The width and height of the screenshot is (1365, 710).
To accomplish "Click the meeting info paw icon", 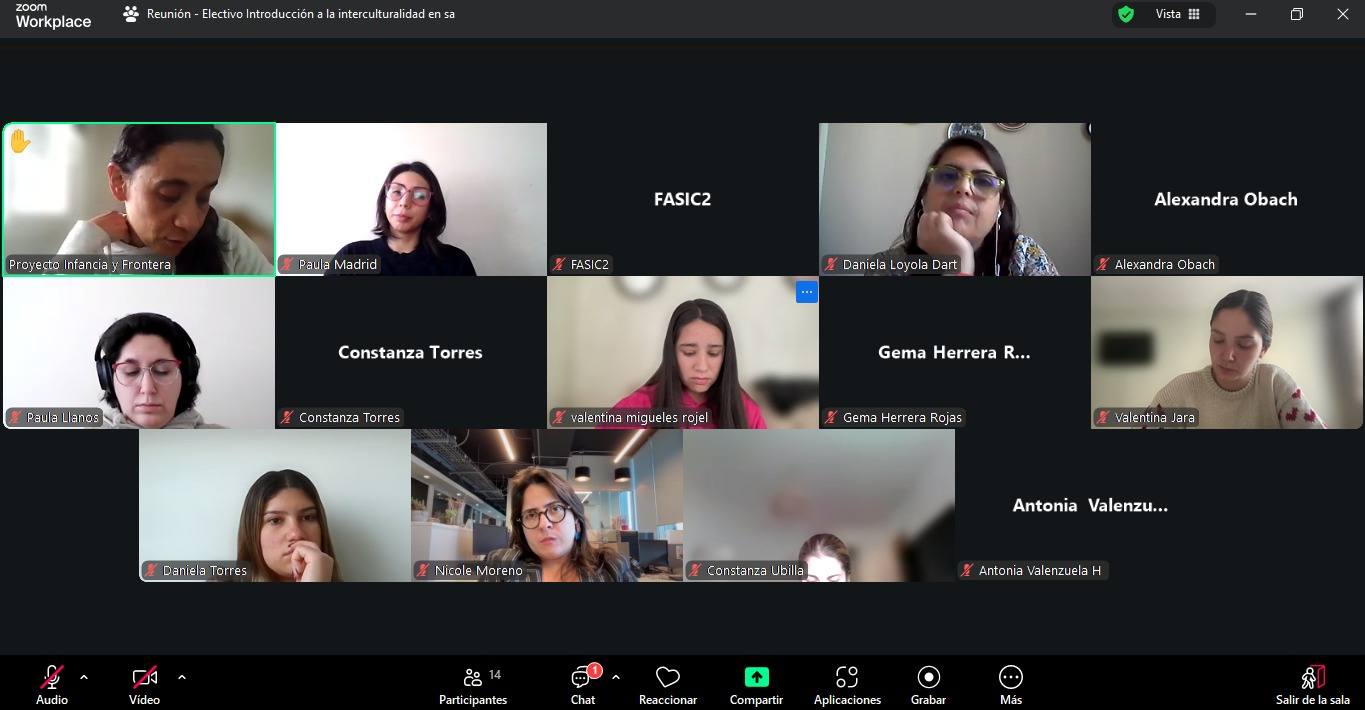I will (x=131, y=14).
